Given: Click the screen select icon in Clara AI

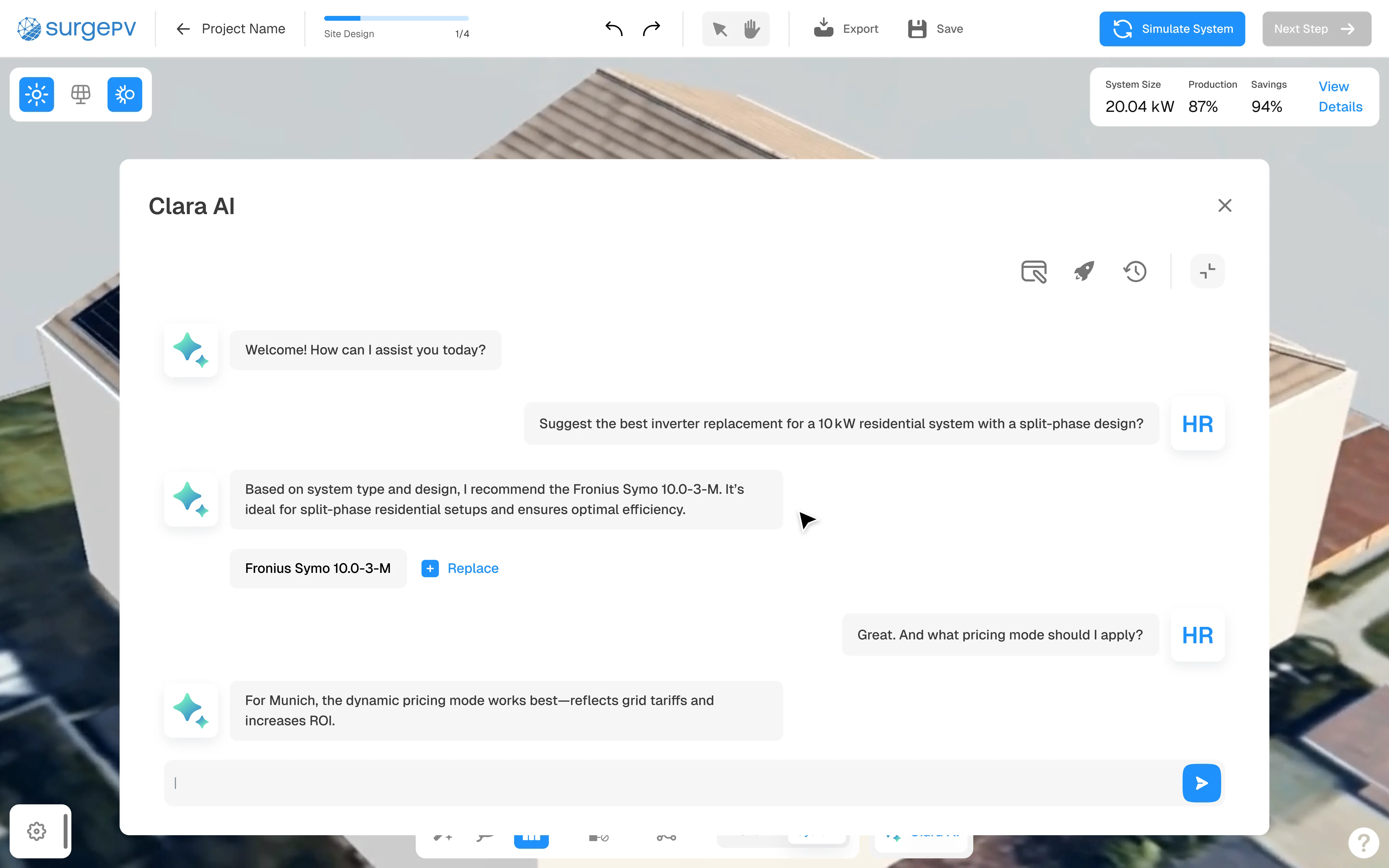Looking at the screenshot, I should coord(1034,271).
